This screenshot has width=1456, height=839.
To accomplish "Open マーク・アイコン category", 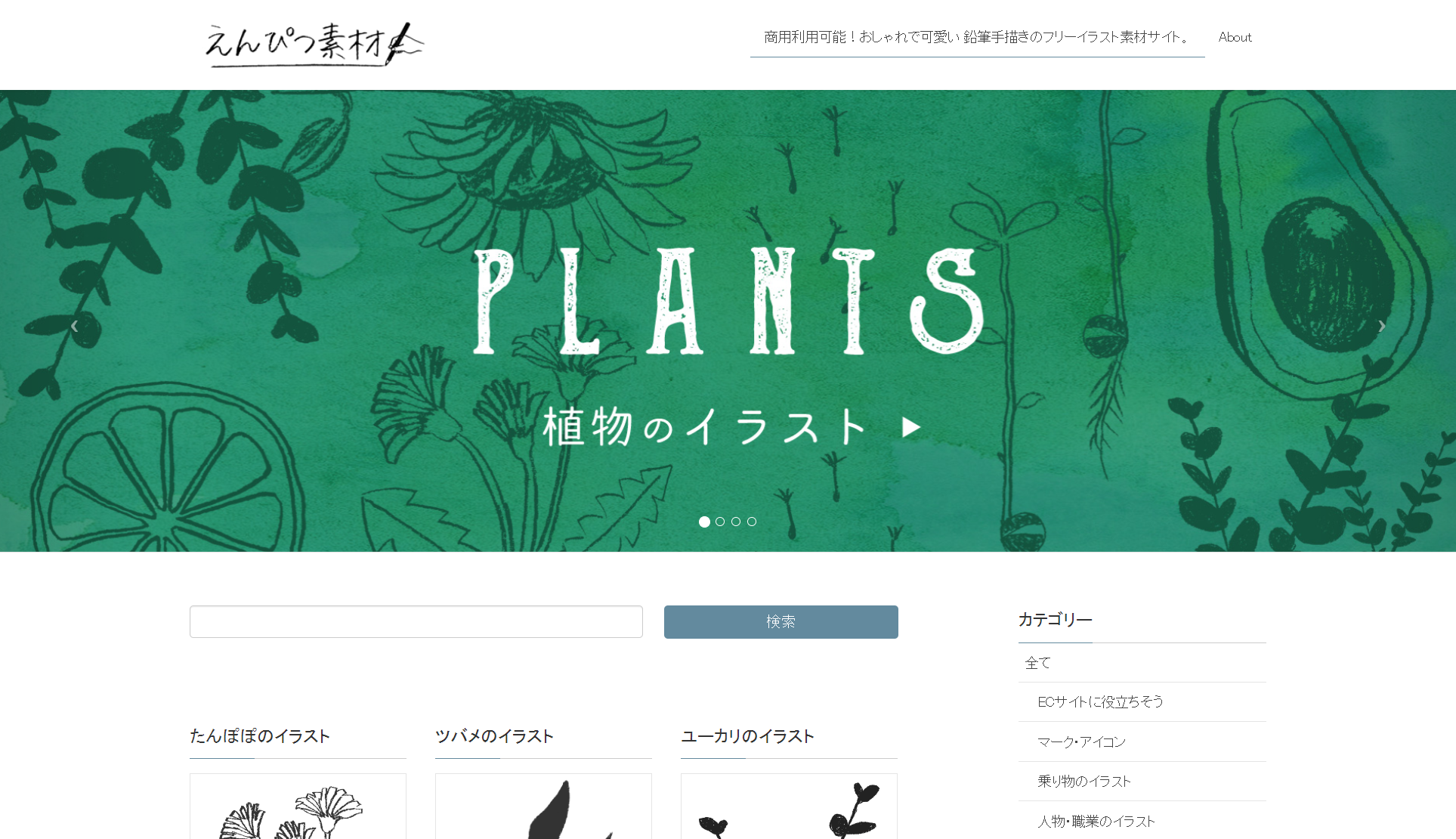I will click(x=1081, y=742).
